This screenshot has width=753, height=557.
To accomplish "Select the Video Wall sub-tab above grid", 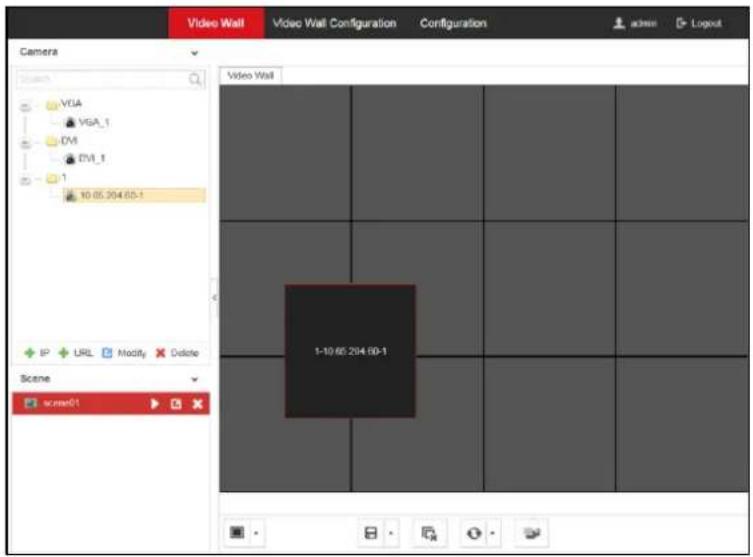I will pyautogui.click(x=250, y=75).
